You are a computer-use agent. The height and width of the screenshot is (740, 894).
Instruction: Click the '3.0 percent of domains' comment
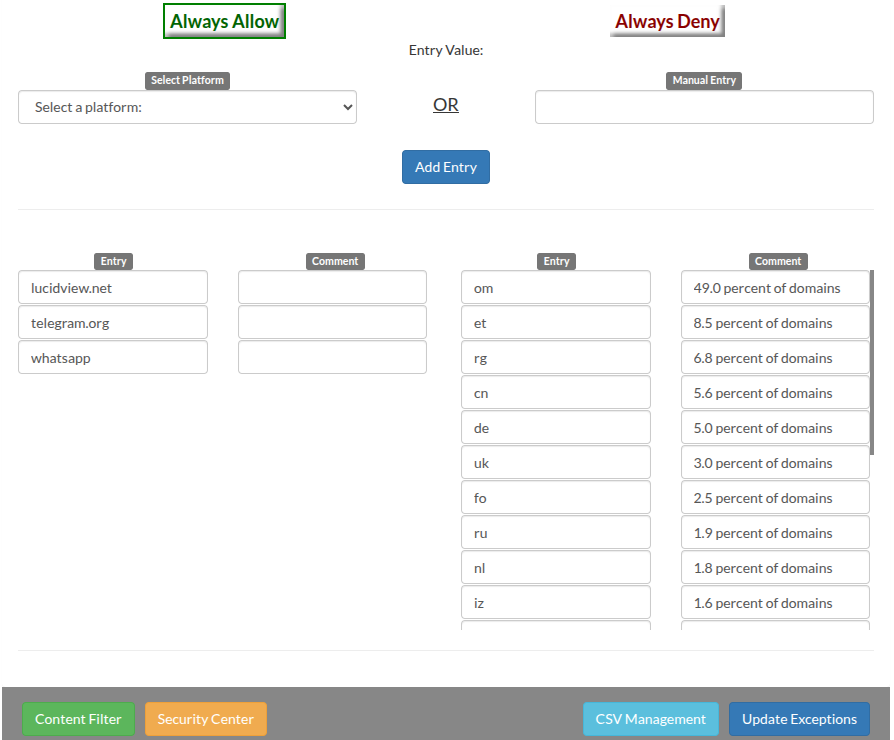(775, 463)
